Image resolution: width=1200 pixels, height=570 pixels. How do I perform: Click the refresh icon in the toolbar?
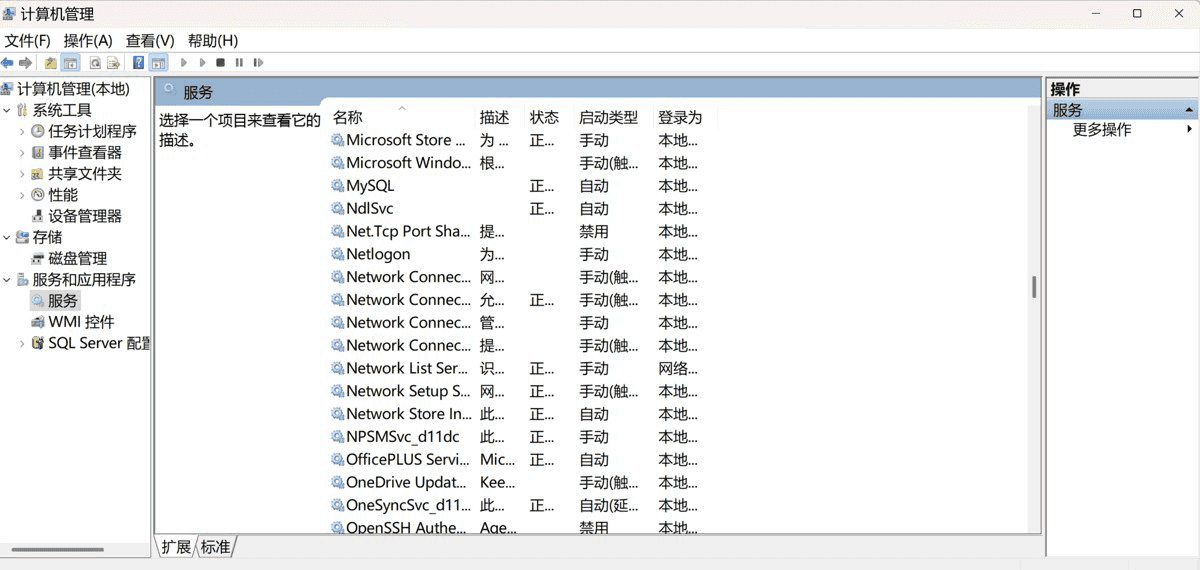click(x=95, y=63)
